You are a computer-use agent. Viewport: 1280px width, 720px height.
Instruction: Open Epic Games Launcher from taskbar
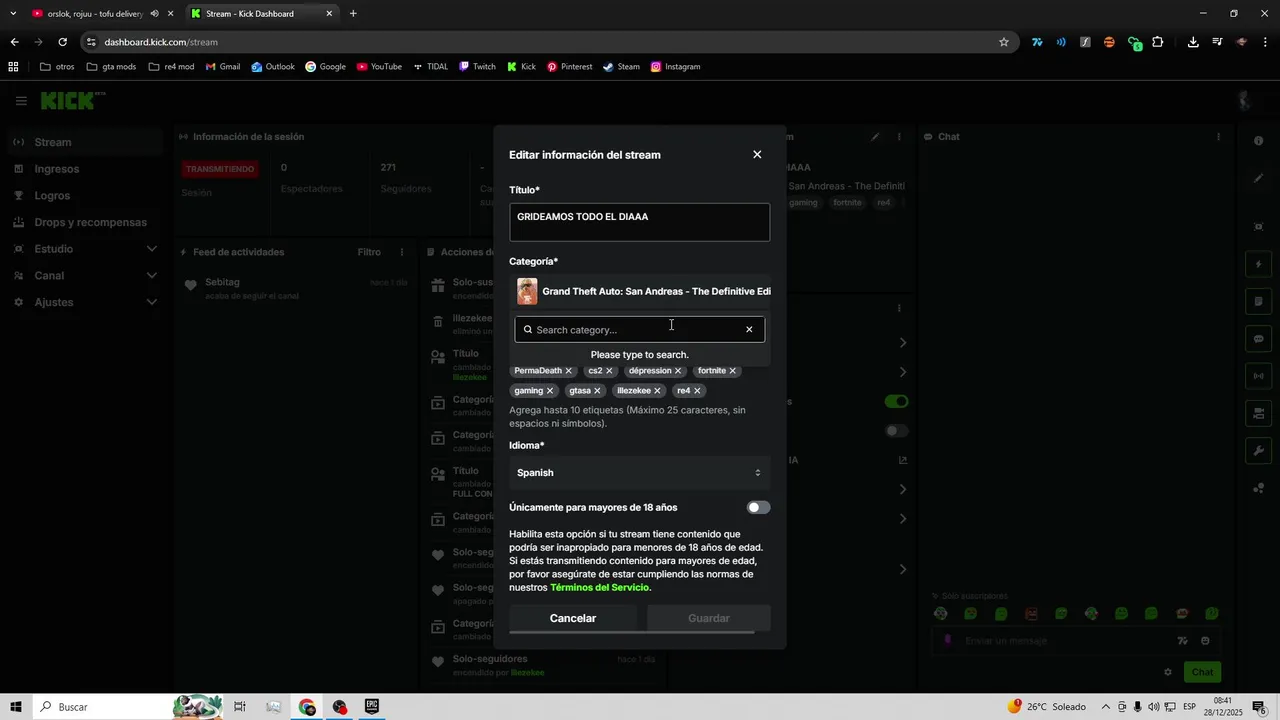[x=372, y=707]
